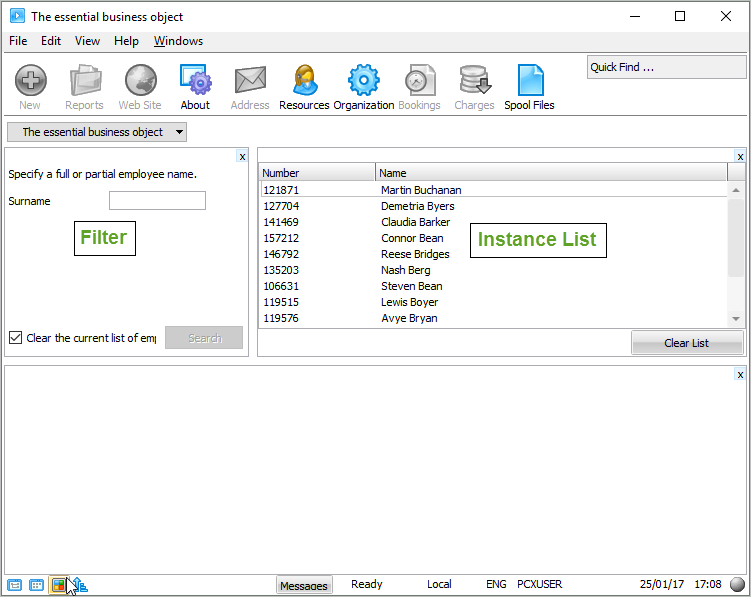Image resolution: width=751 pixels, height=597 pixels.
Task: Expand 'The essential business object' dropdown
Action: (x=97, y=132)
